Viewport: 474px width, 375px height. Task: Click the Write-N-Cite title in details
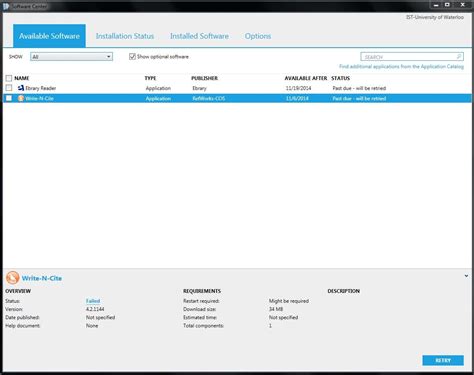pyautogui.click(x=42, y=278)
